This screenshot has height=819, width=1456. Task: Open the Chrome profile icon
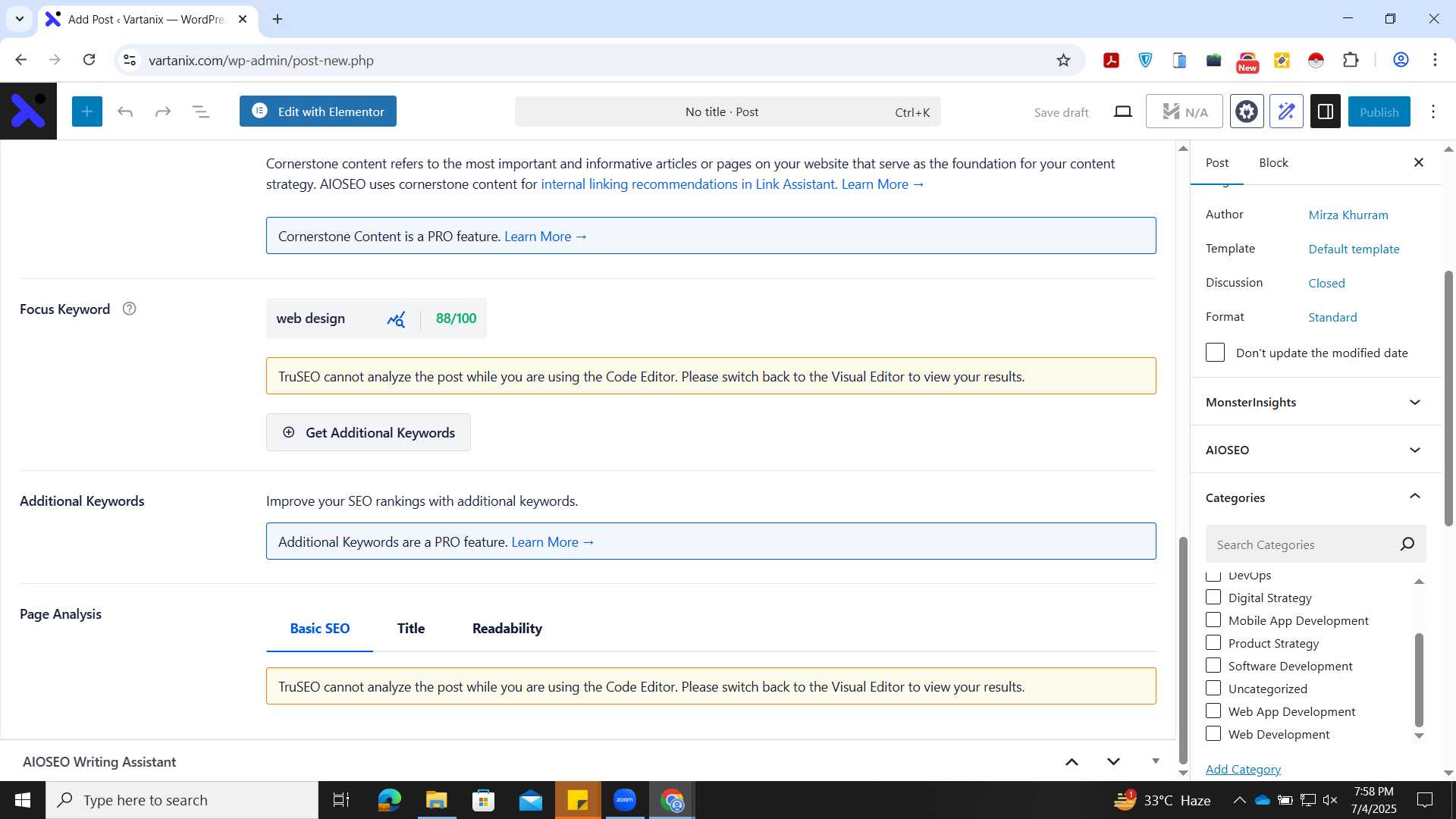(1401, 60)
